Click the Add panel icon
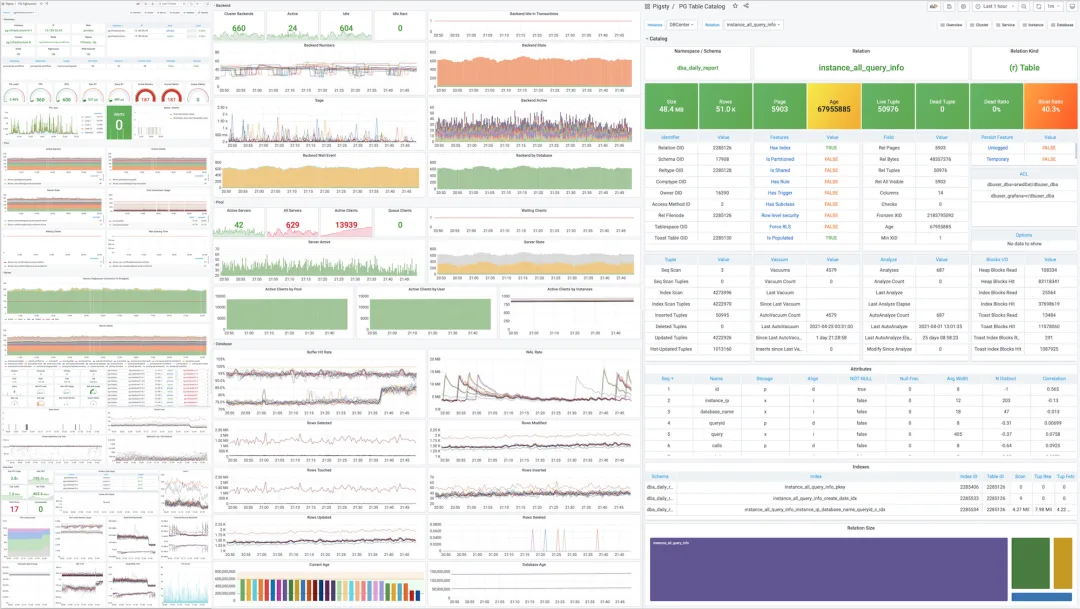The width and height of the screenshot is (1080, 609). (934, 6)
